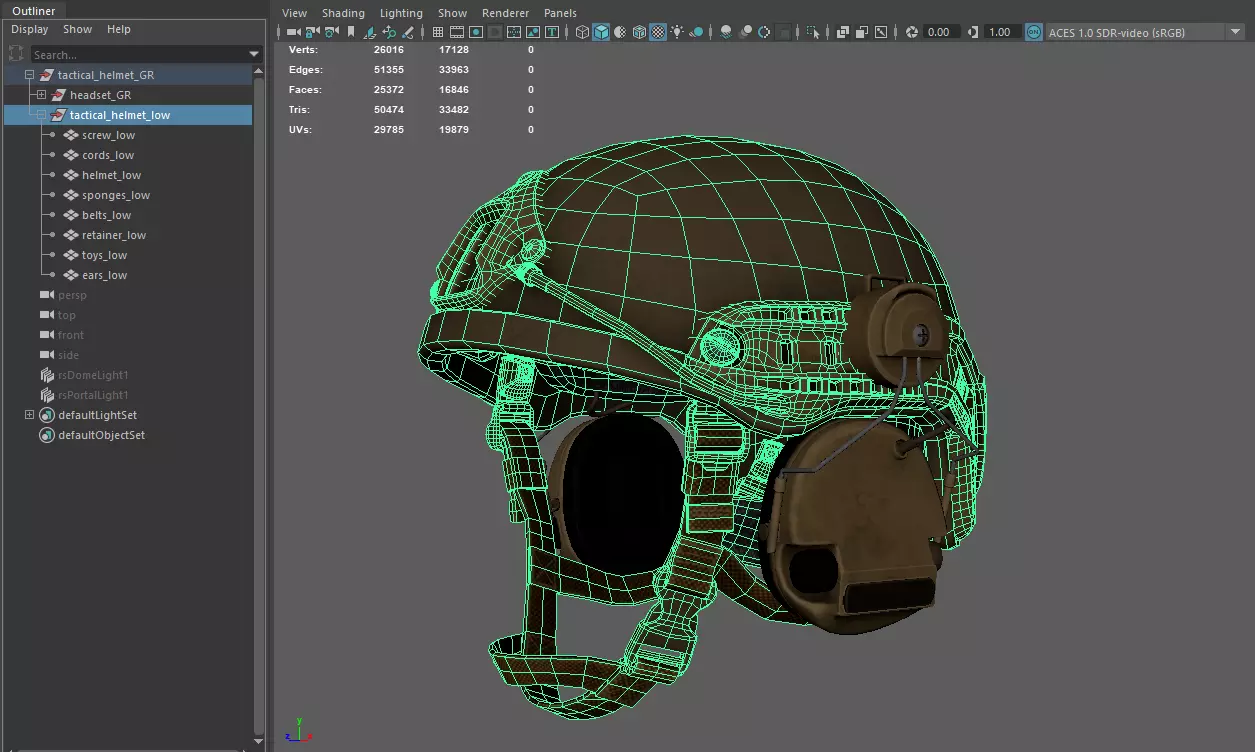Click the Exposure aperture icon

coord(912,32)
